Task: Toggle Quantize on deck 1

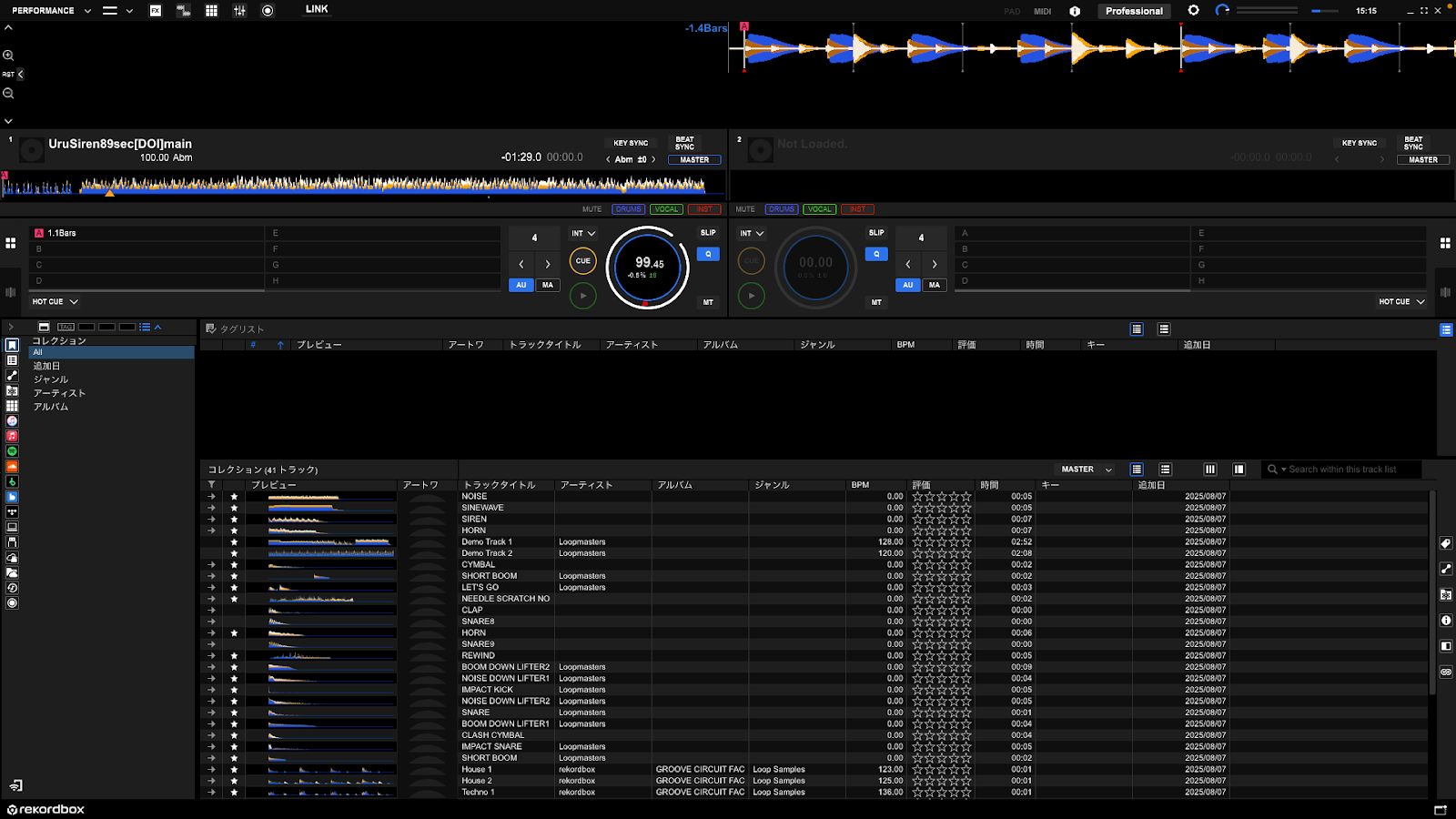Action: pyautogui.click(x=708, y=255)
